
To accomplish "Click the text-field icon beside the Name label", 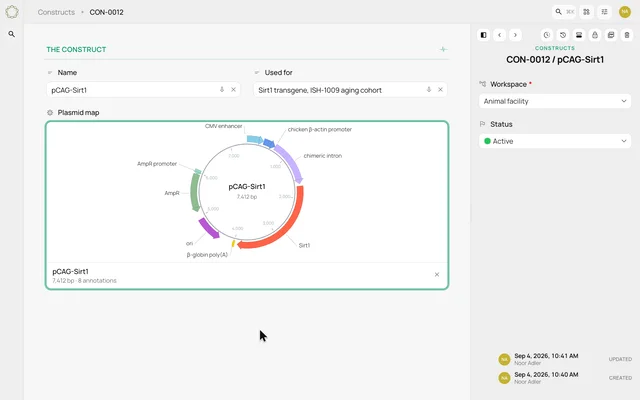I will 50,73.
